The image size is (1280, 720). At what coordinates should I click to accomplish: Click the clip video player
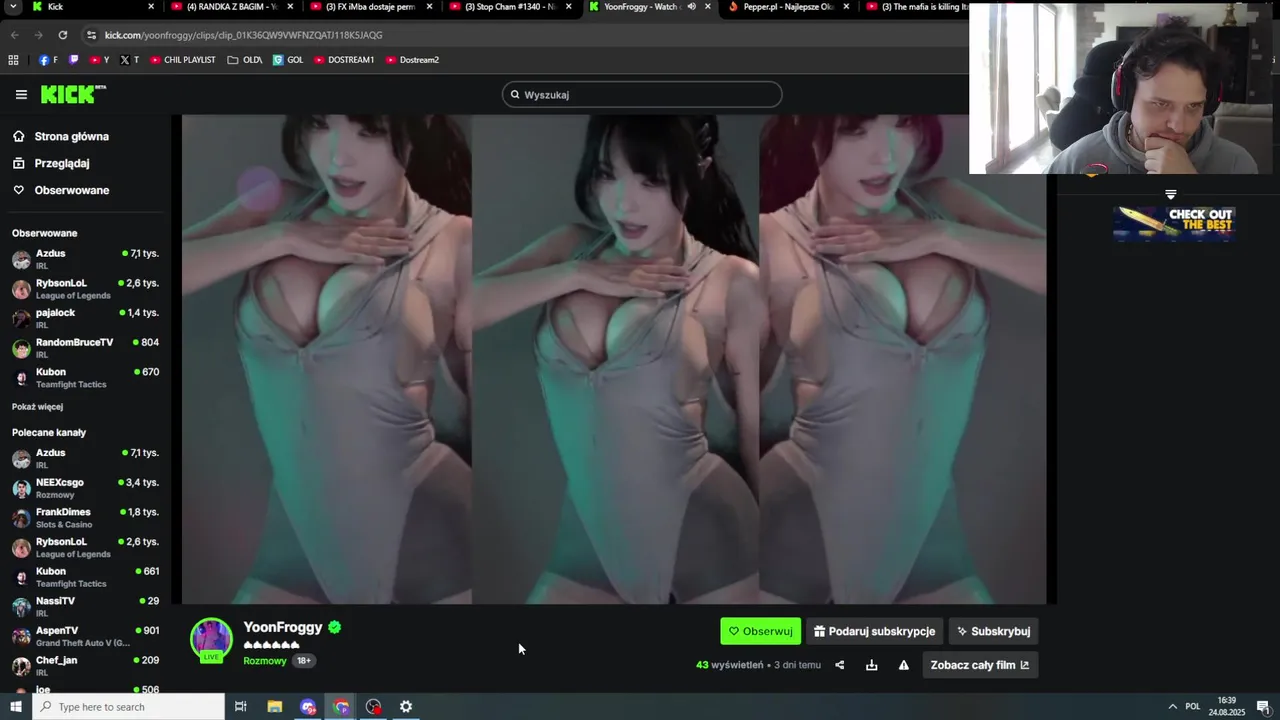614,359
